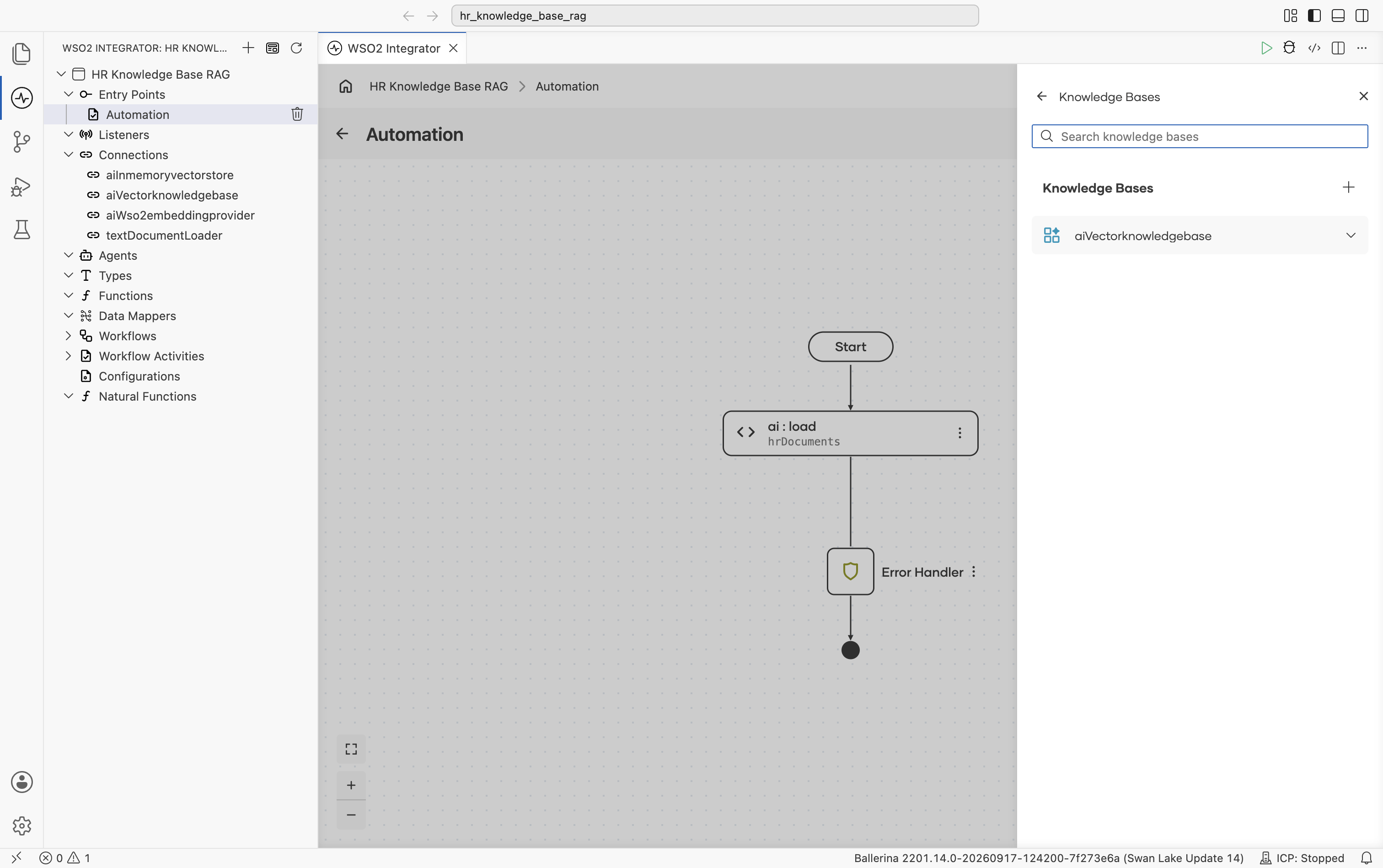This screenshot has width=1383, height=868.
Task: Toggle the bottom panel layout button
Action: point(1338,16)
